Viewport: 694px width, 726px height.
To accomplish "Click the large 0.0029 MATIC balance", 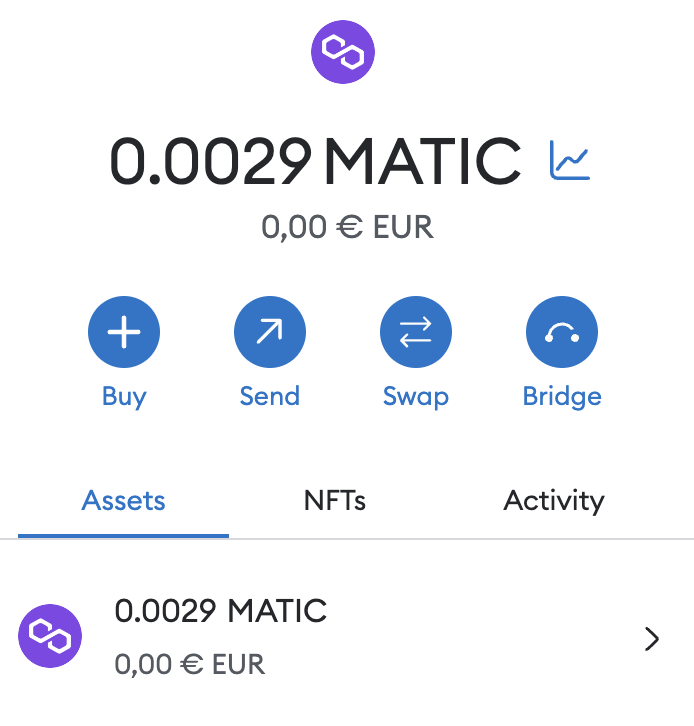I will point(315,161).
